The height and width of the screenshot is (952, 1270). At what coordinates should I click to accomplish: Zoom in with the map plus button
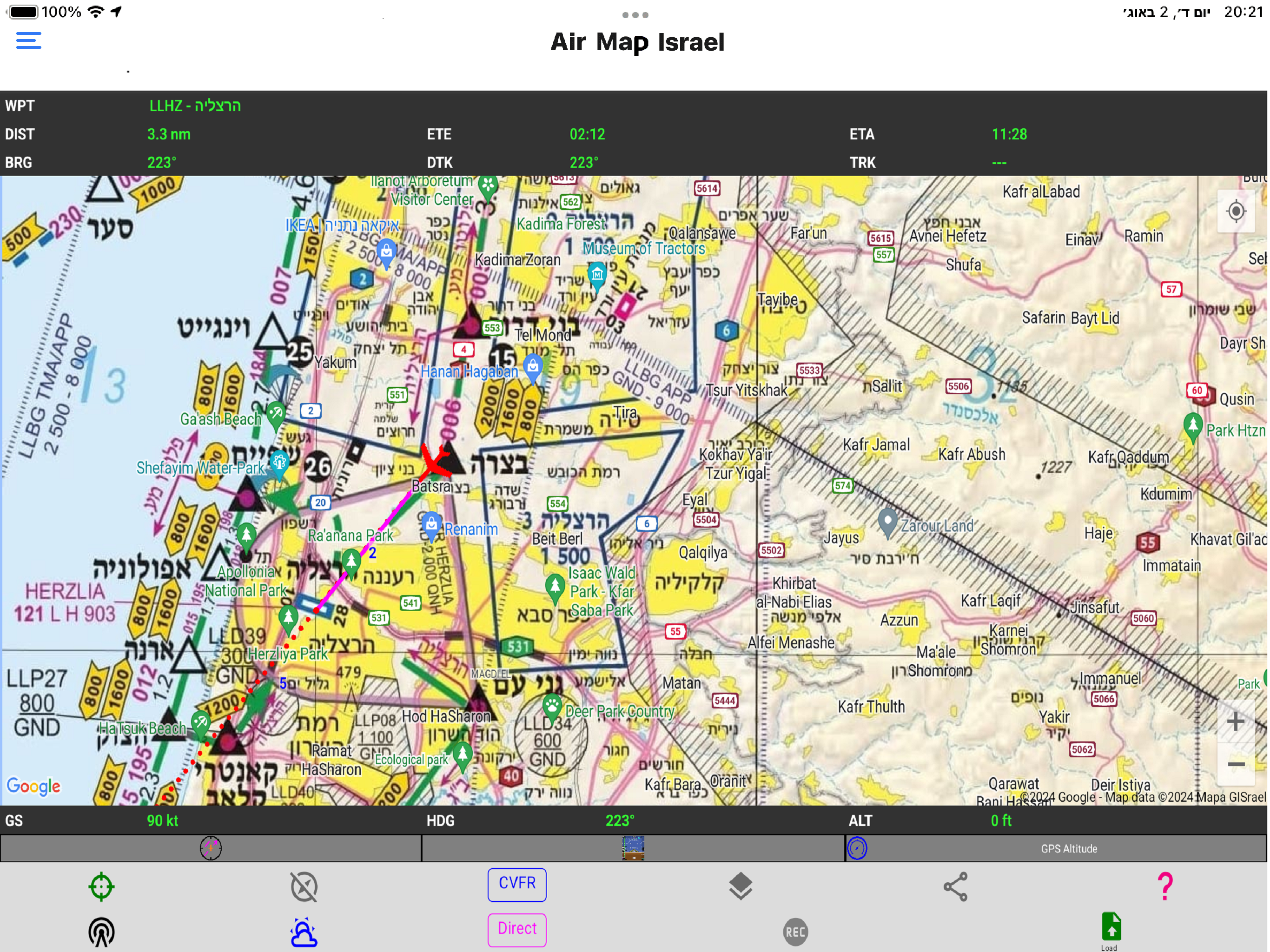coord(1236,721)
